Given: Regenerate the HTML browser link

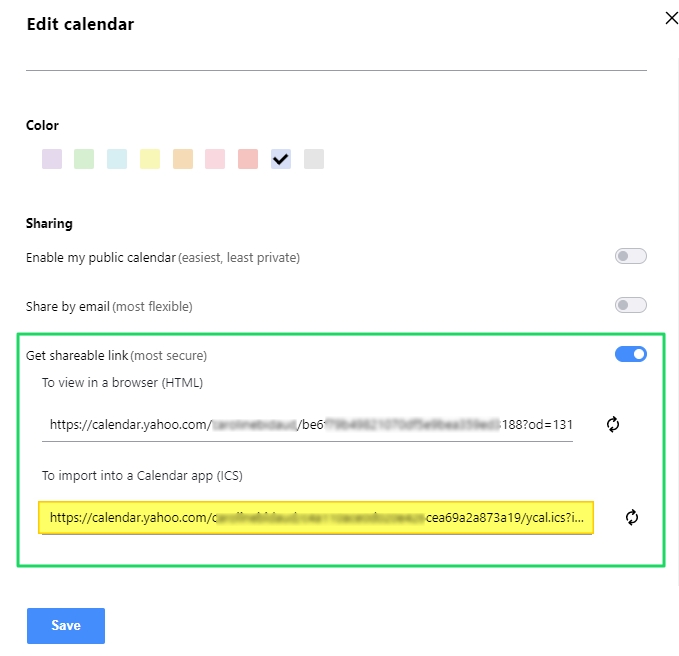Looking at the screenshot, I should pyautogui.click(x=612, y=424).
